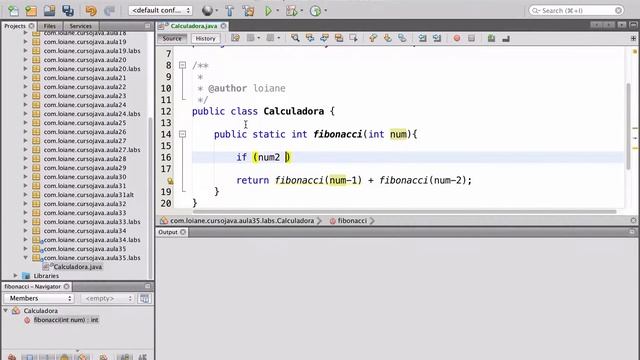Expand the com.loiane.cursojava.aula24.labs package
Viewport: 640px width, 360px height.
point(26,113)
